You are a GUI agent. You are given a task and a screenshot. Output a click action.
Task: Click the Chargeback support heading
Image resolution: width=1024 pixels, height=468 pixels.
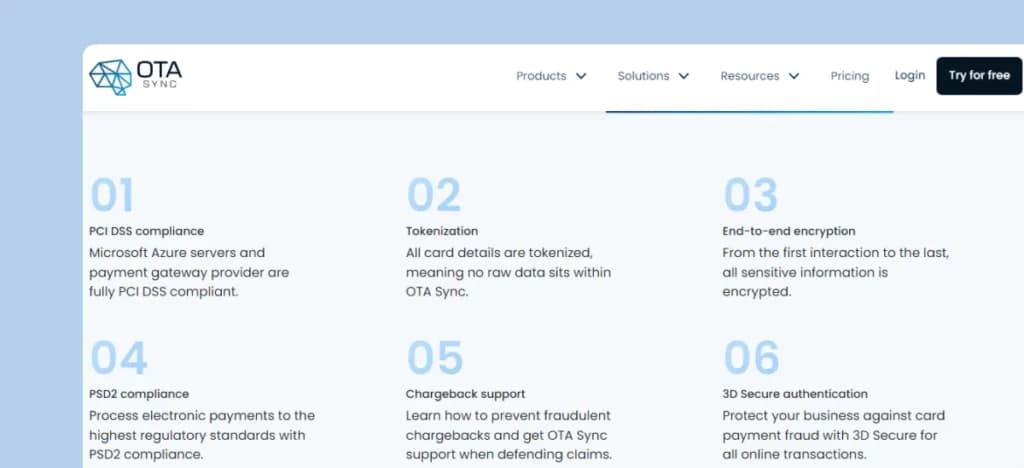465,394
